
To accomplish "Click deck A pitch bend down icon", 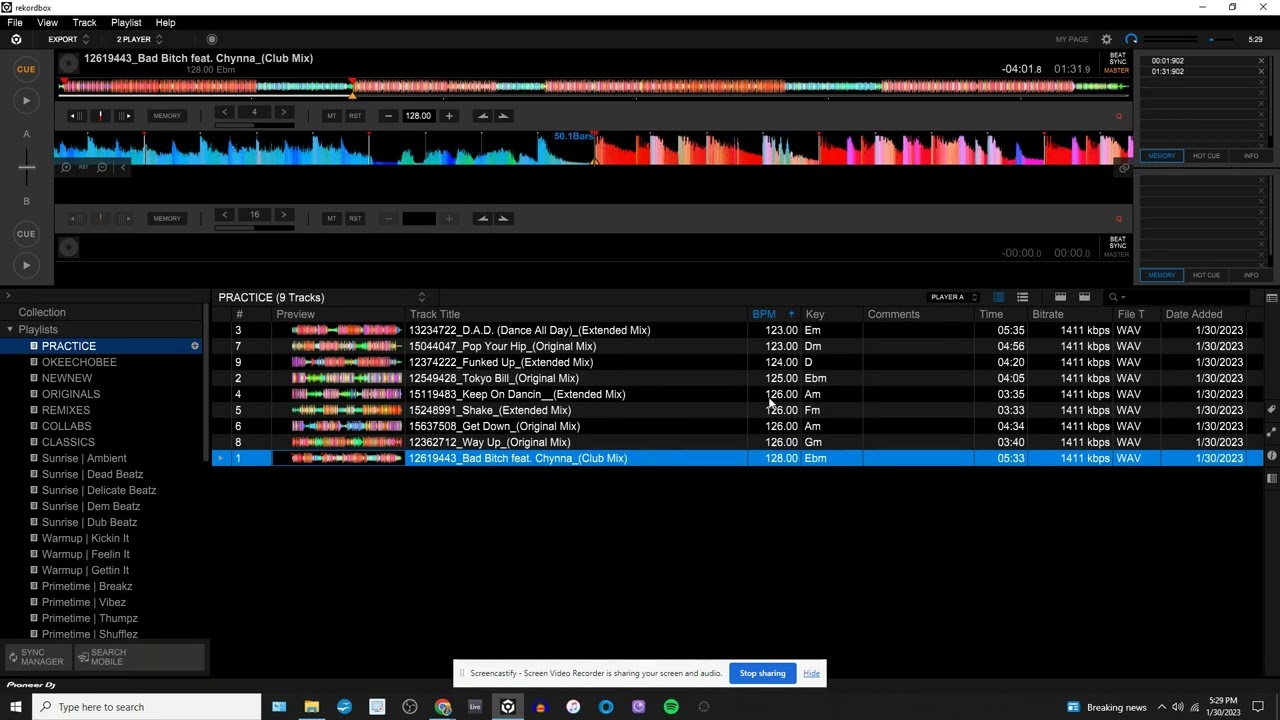I will 482,116.
